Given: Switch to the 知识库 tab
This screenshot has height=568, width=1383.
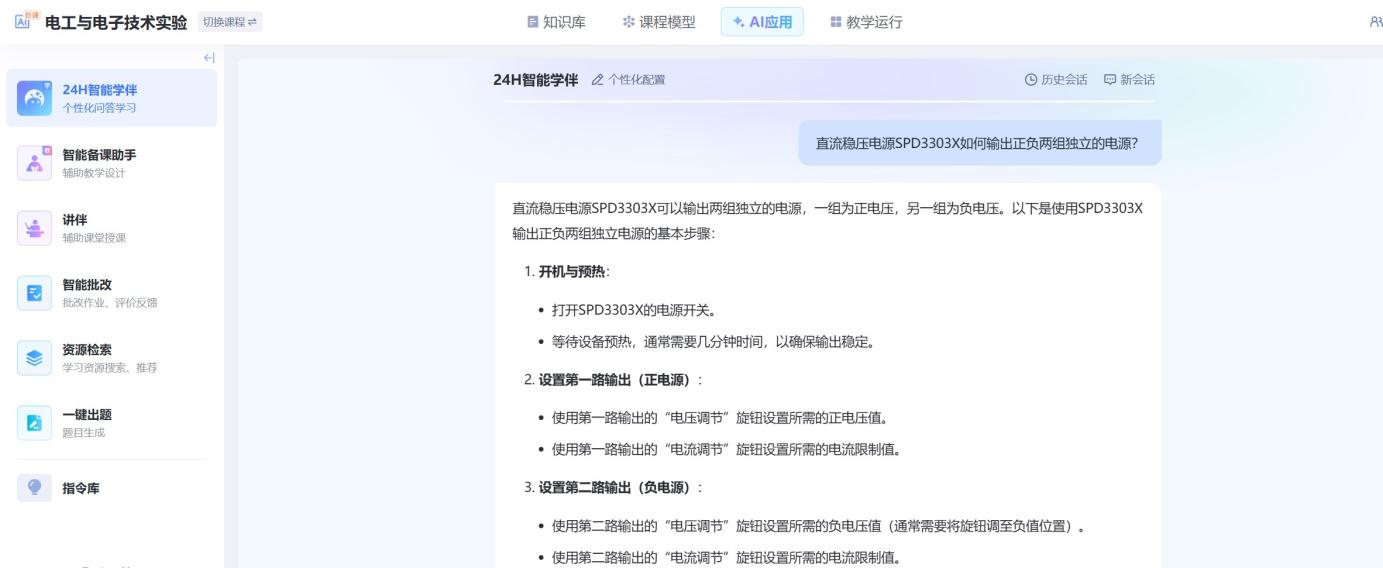Looking at the screenshot, I should pos(557,22).
